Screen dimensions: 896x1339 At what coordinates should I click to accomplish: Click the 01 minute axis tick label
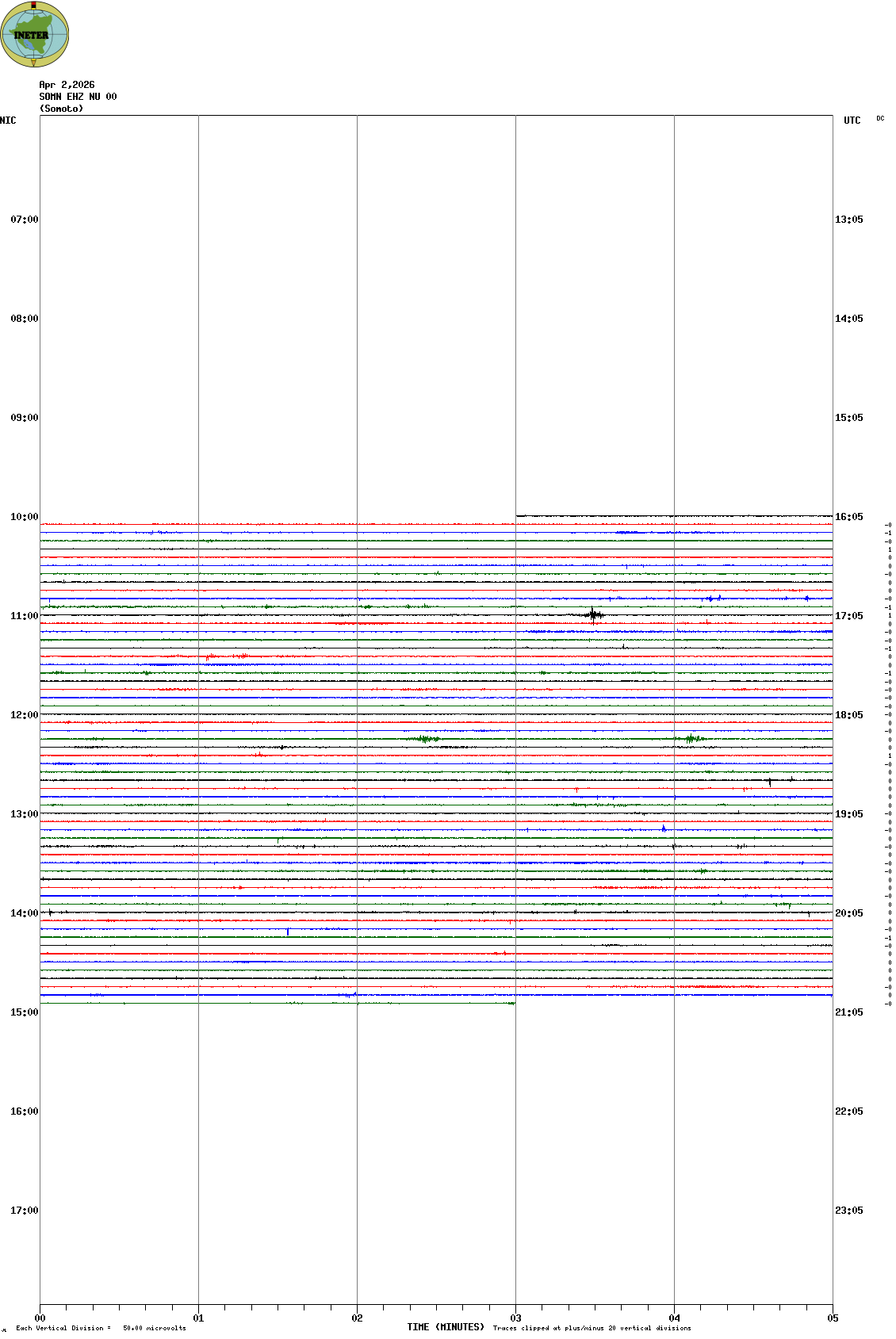pos(198,1318)
